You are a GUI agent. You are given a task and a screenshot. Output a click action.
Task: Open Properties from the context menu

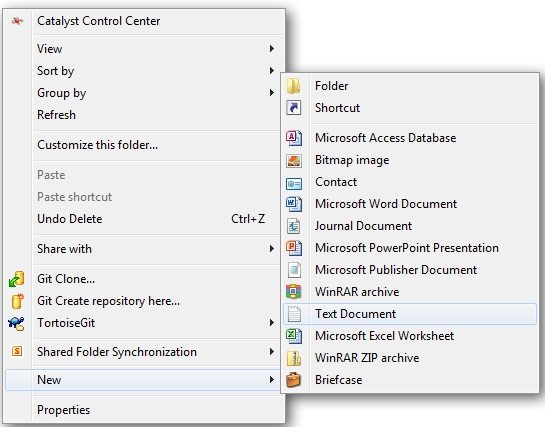pyautogui.click(x=144, y=410)
